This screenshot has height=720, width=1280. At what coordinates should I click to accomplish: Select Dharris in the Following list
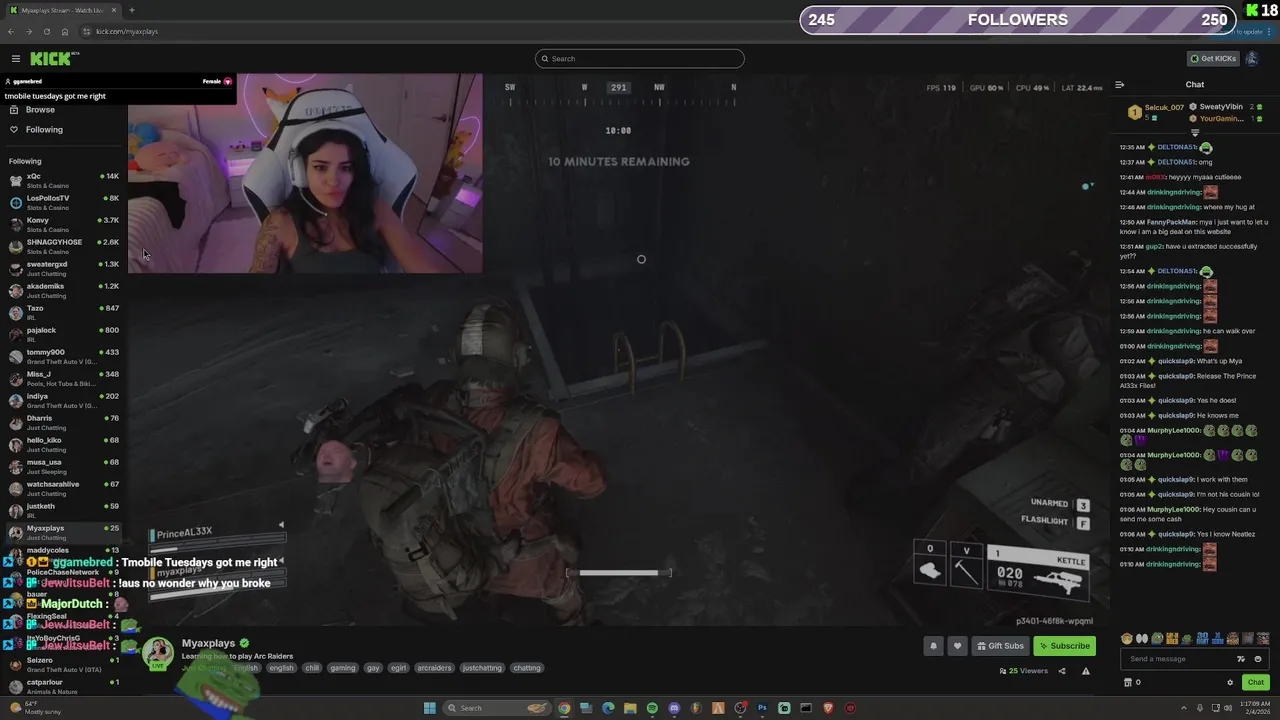[64, 423]
